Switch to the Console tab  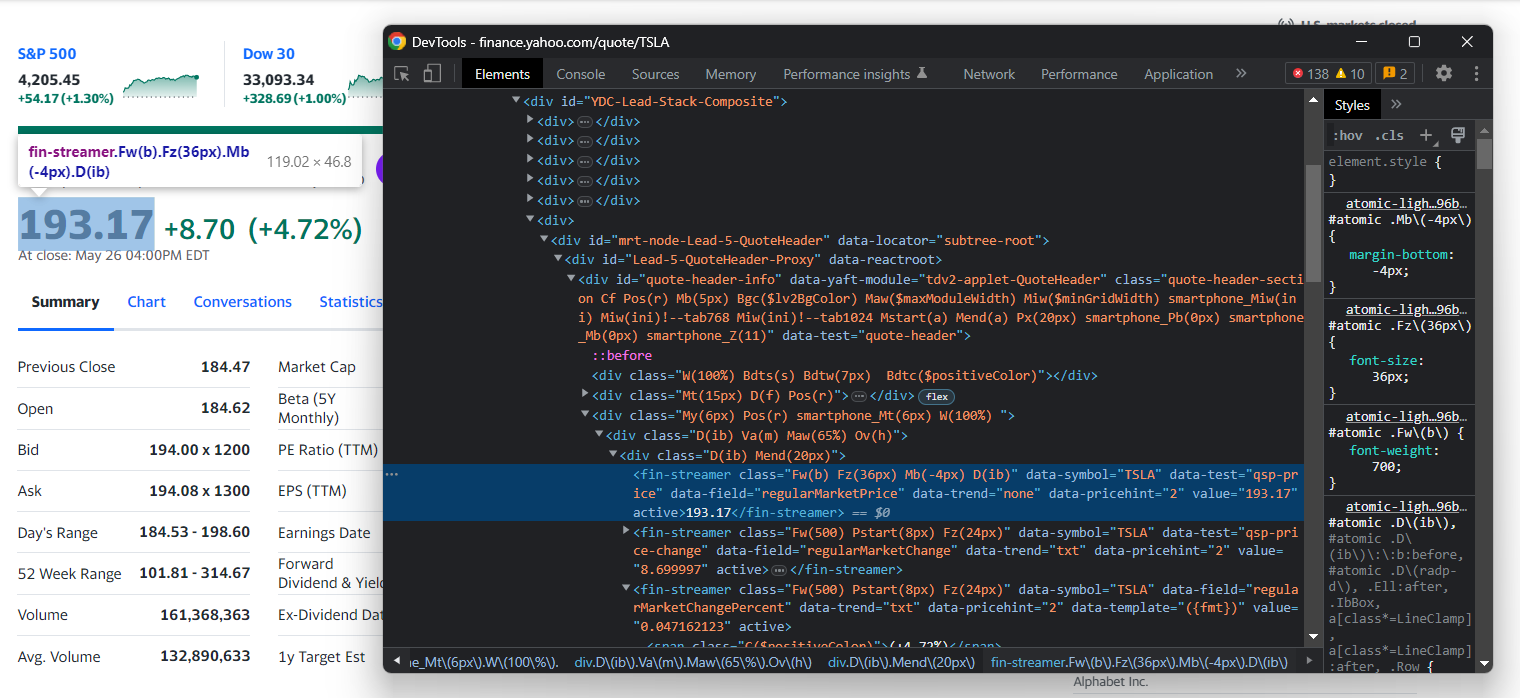tap(580, 74)
